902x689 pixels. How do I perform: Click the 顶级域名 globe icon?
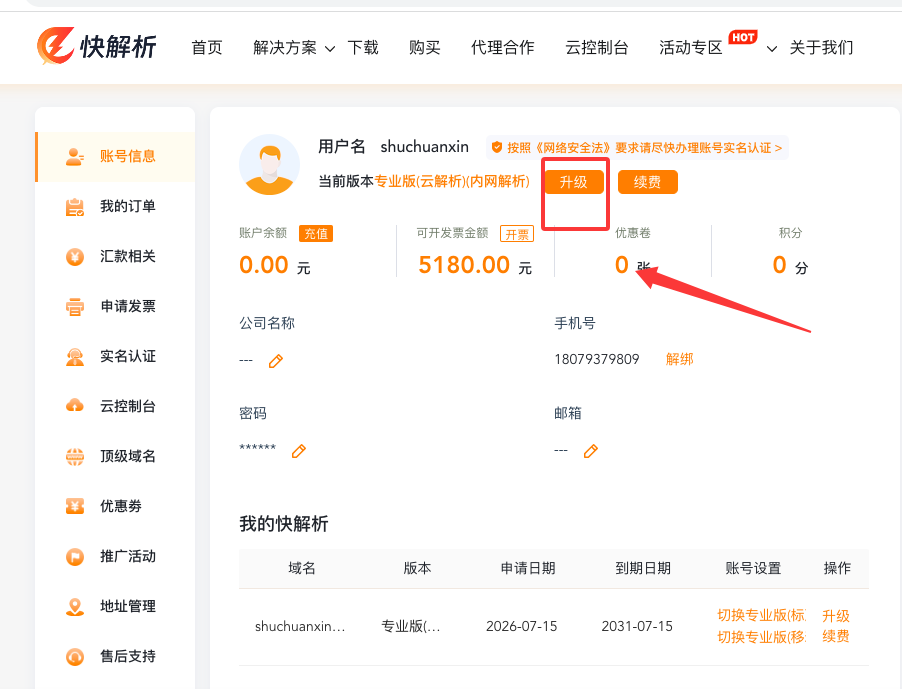tap(75, 457)
